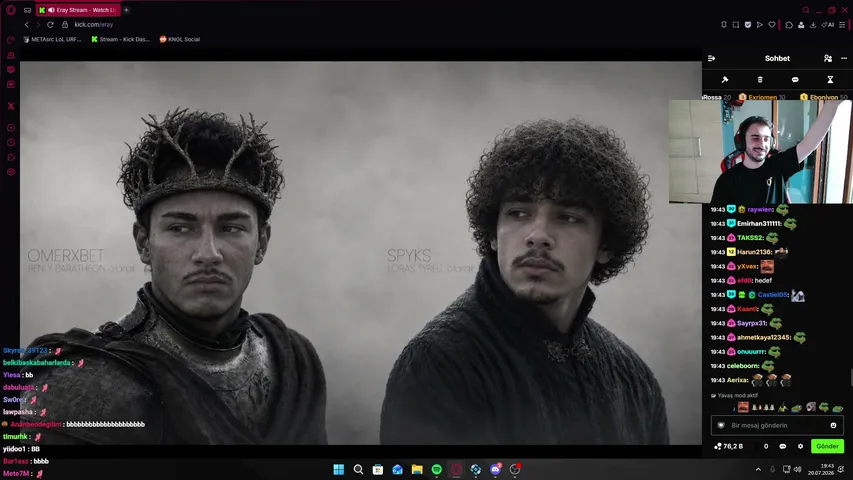The width and height of the screenshot is (853, 480).
Task: Open a new browser tab
Action: coord(126,10)
